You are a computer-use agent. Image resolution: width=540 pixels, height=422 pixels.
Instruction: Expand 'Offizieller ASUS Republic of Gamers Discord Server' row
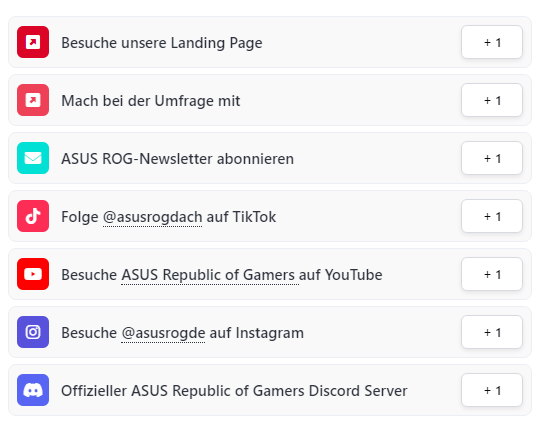click(270, 390)
